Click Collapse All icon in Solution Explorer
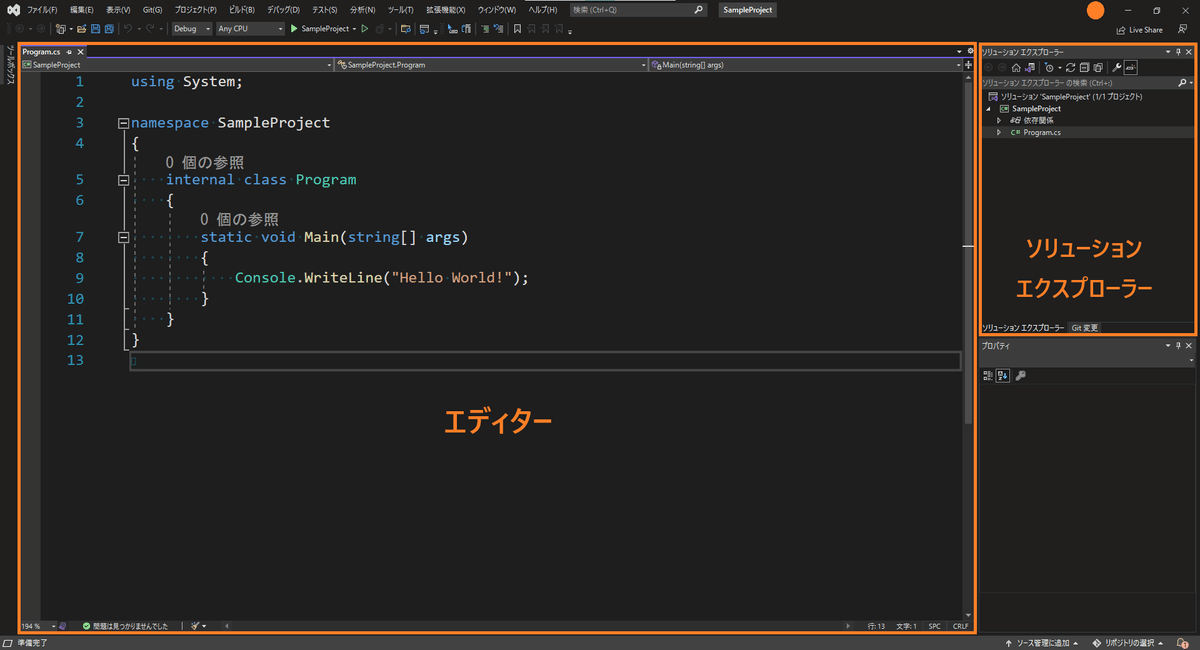 [1084, 67]
